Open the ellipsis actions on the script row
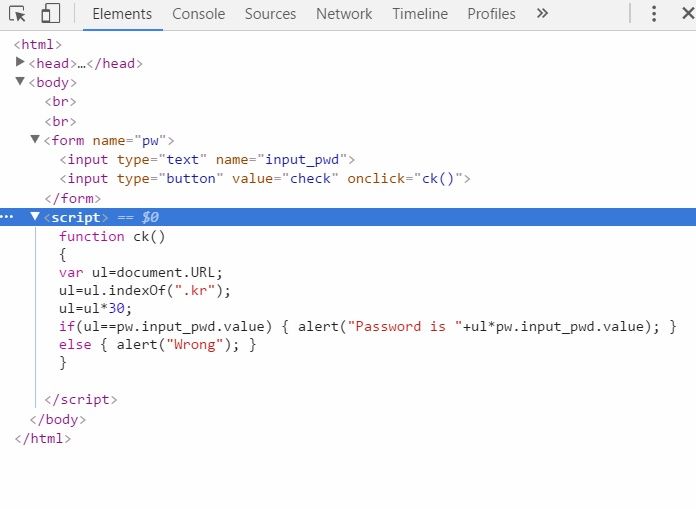This screenshot has width=696, height=509. click(7, 217)
